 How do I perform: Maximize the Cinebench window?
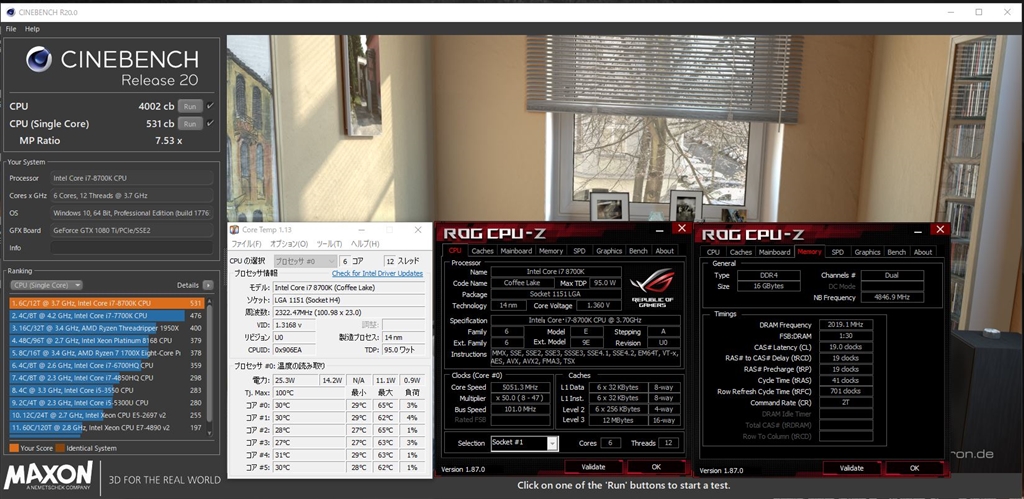point(978,12)
